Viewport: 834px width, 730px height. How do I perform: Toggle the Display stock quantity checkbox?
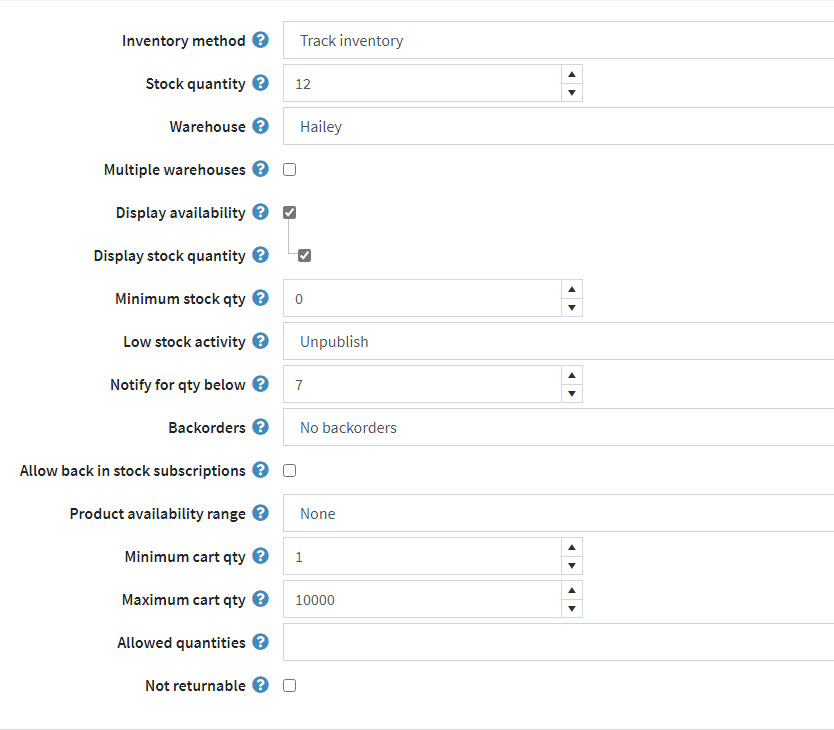coord(305,255)
